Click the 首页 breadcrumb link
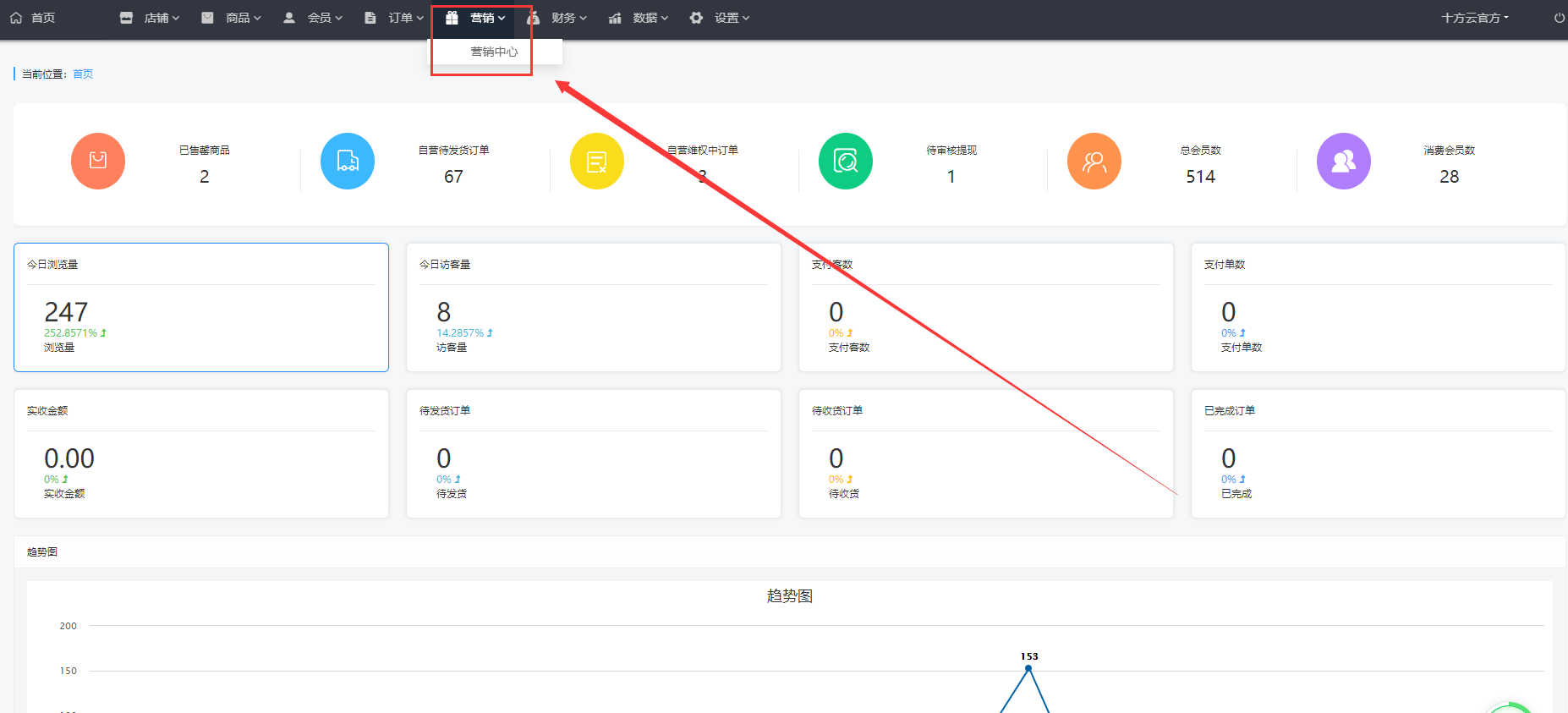 83,74
